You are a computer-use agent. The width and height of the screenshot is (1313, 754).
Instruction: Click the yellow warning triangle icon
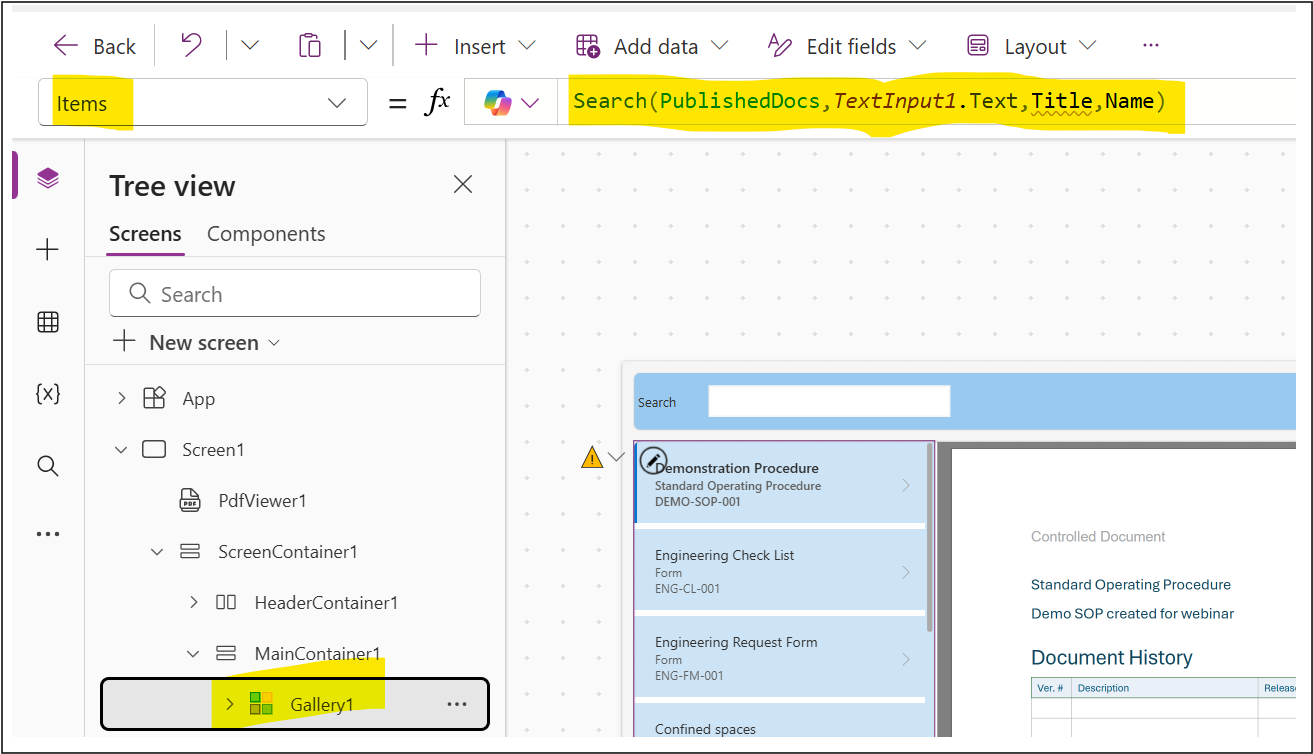[x=592, y=458]
